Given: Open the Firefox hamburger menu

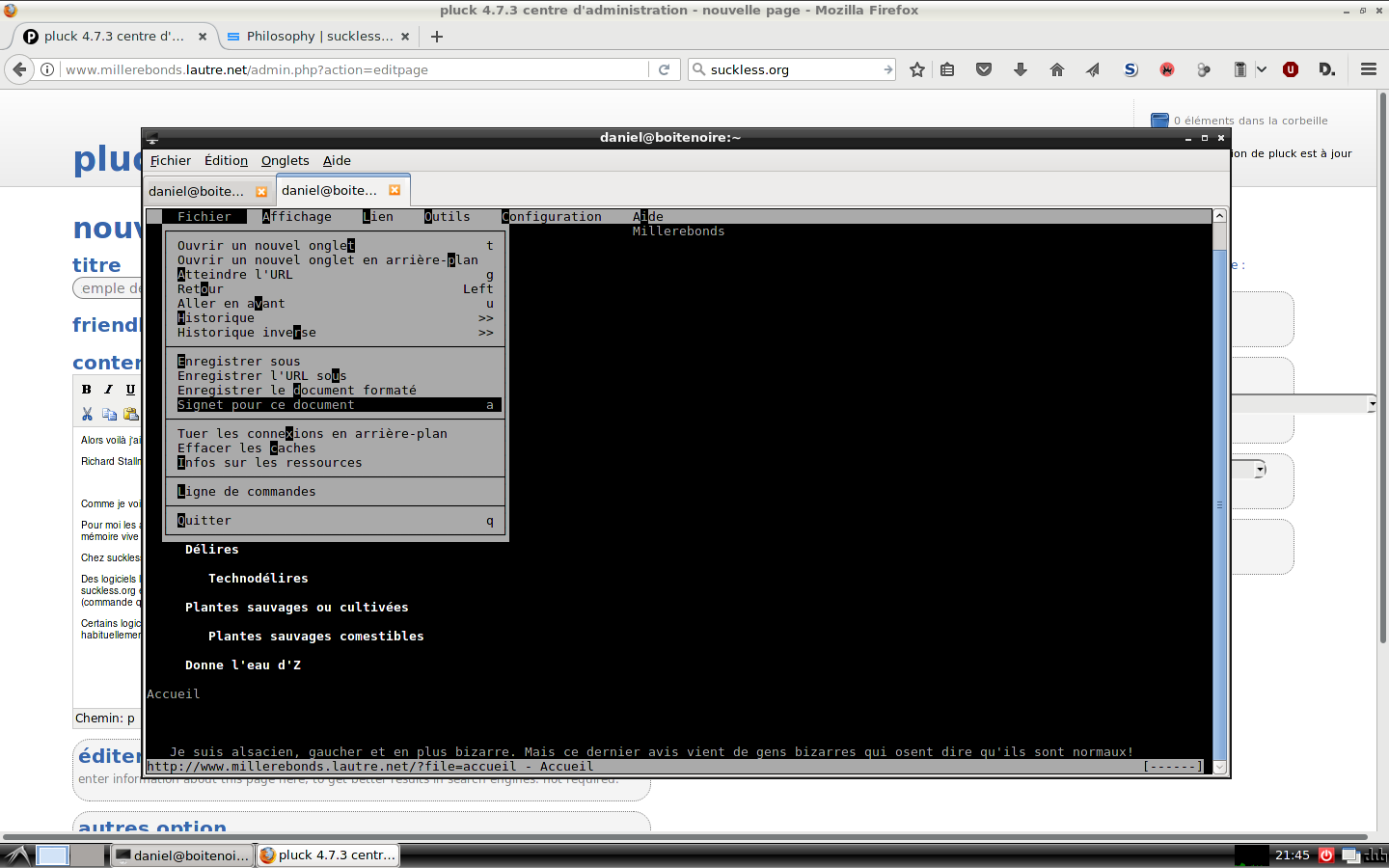Looking at the screenshot, I should pos(1368,69).
